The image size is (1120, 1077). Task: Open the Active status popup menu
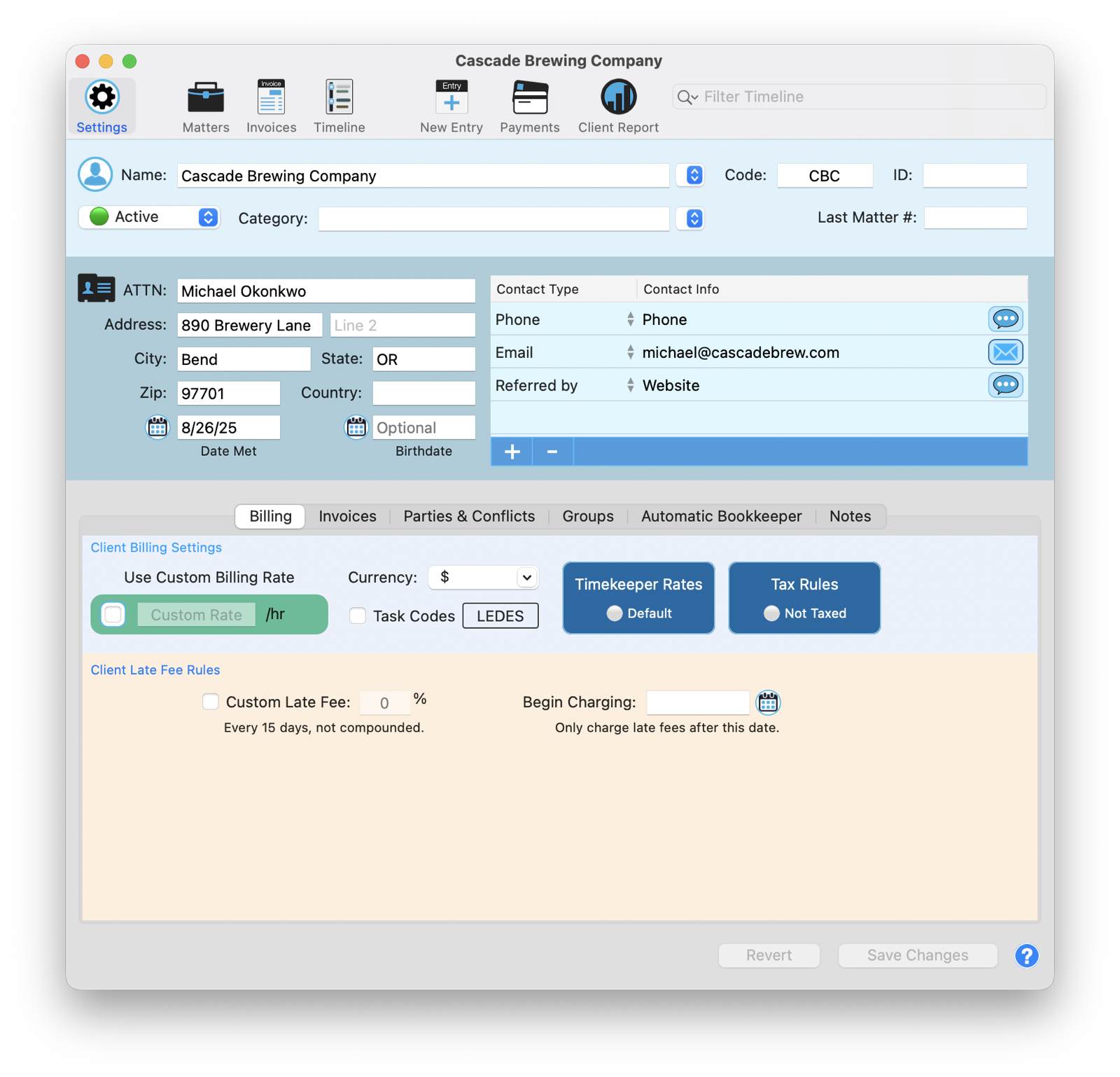[149, 217]
